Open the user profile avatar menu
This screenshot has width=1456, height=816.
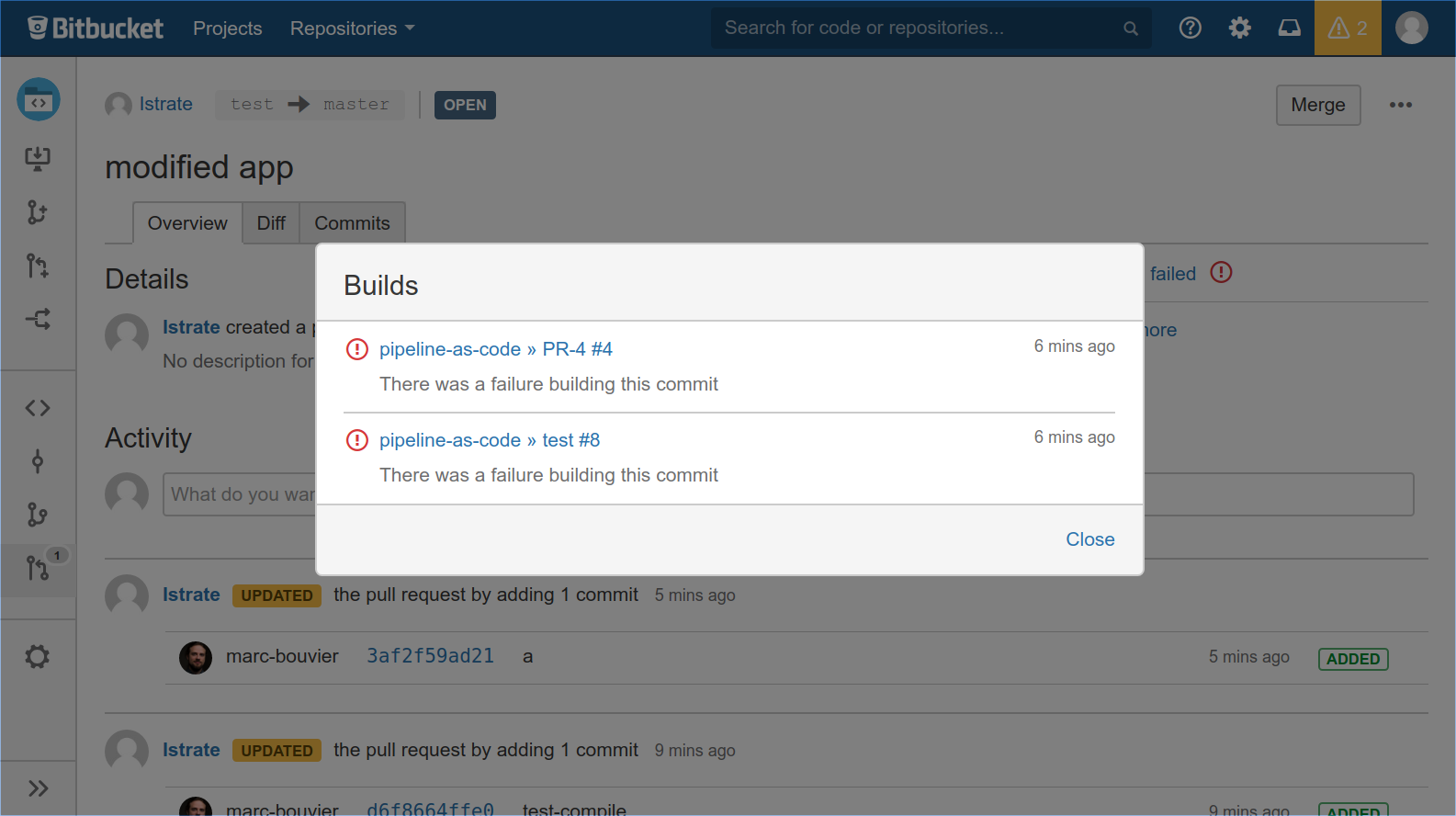pyautogui.click(x=1412, y=28)
